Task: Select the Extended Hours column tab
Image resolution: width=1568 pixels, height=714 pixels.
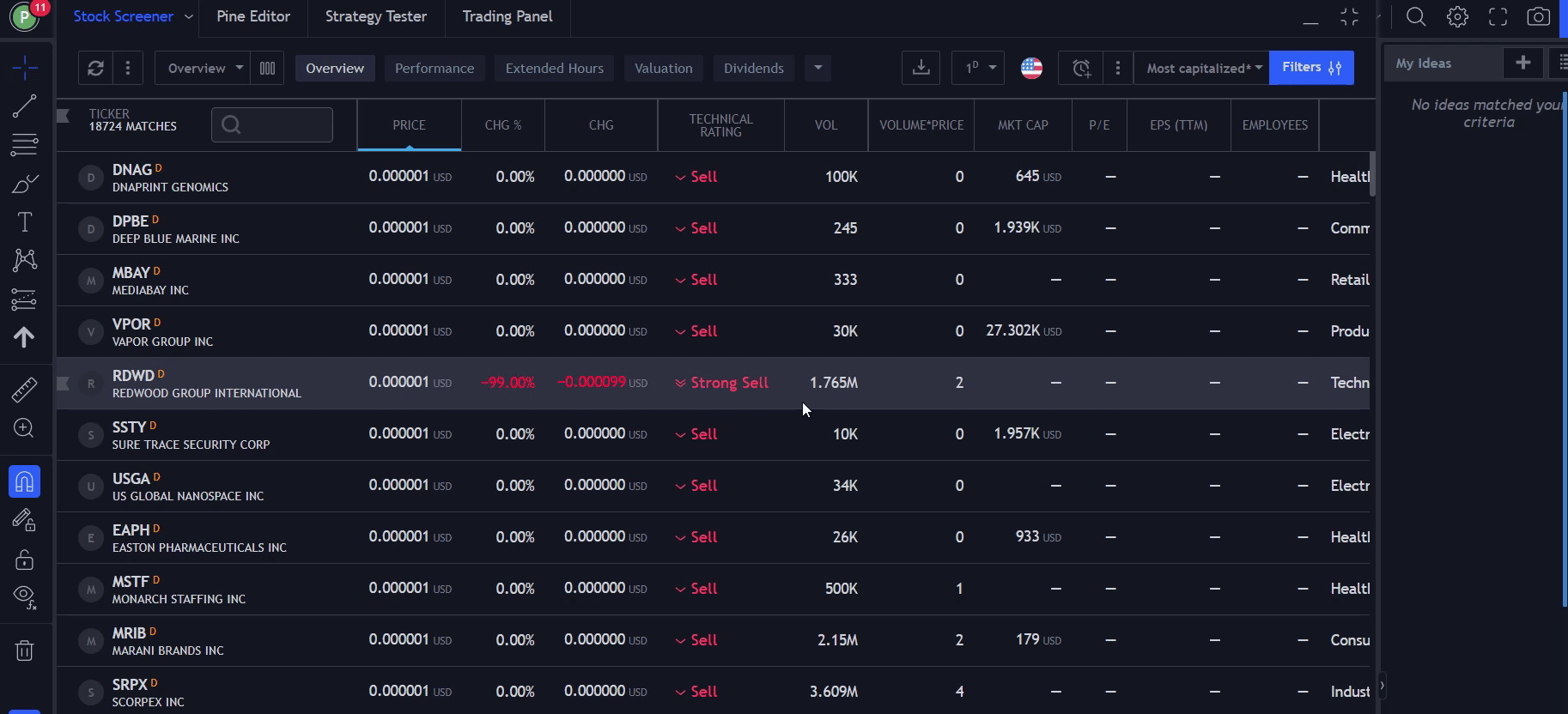Action: coord(555,68)
